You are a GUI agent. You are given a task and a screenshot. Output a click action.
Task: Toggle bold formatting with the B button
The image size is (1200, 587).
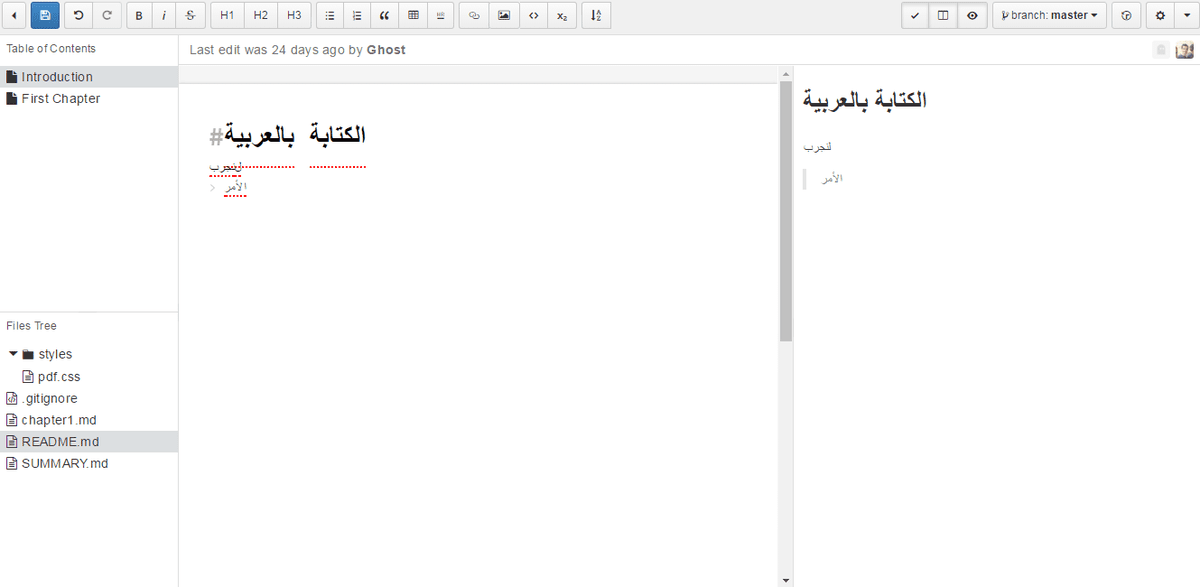point(138,15)
